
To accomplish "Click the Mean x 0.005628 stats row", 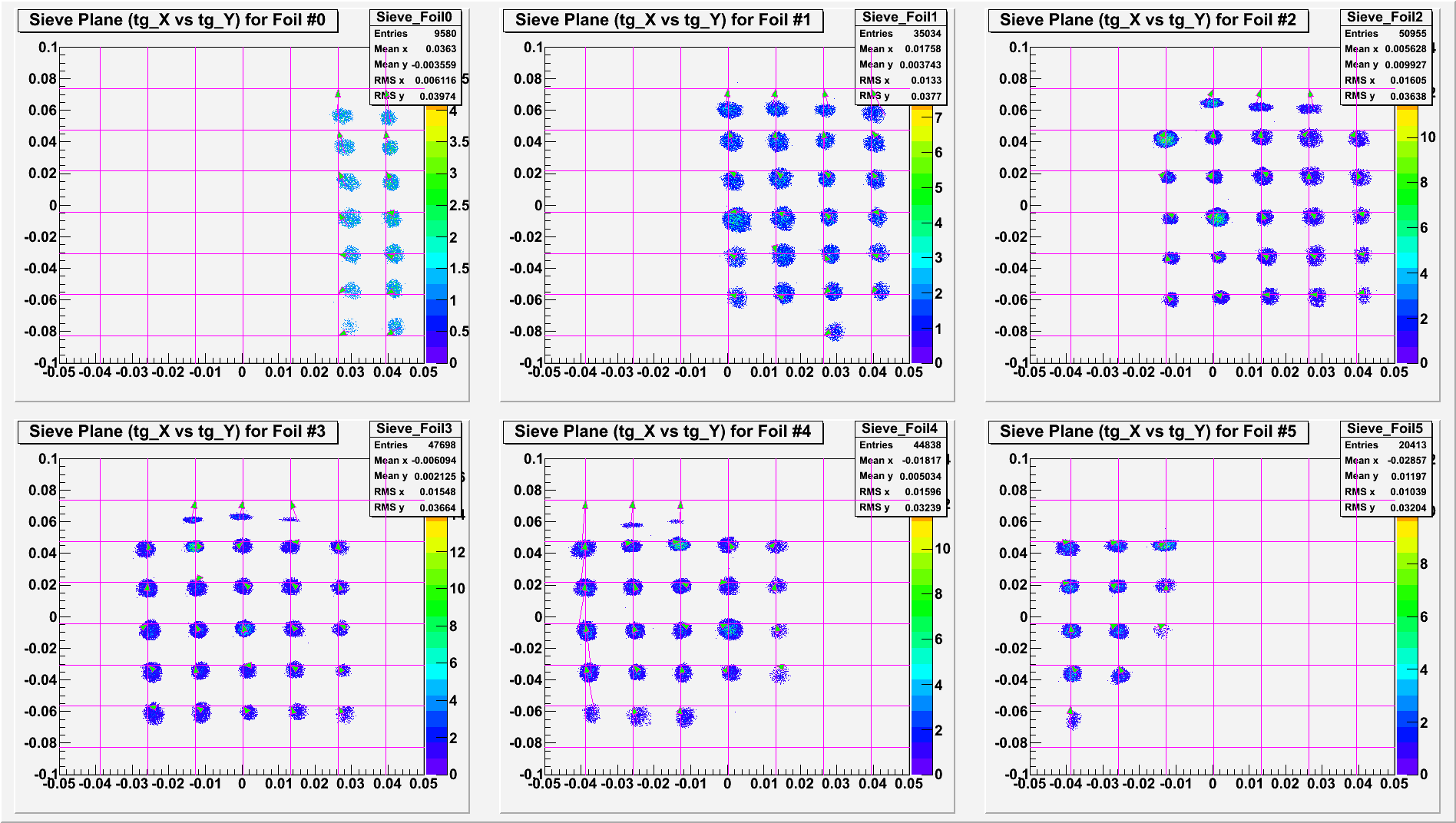I will tap(1385, 49).
